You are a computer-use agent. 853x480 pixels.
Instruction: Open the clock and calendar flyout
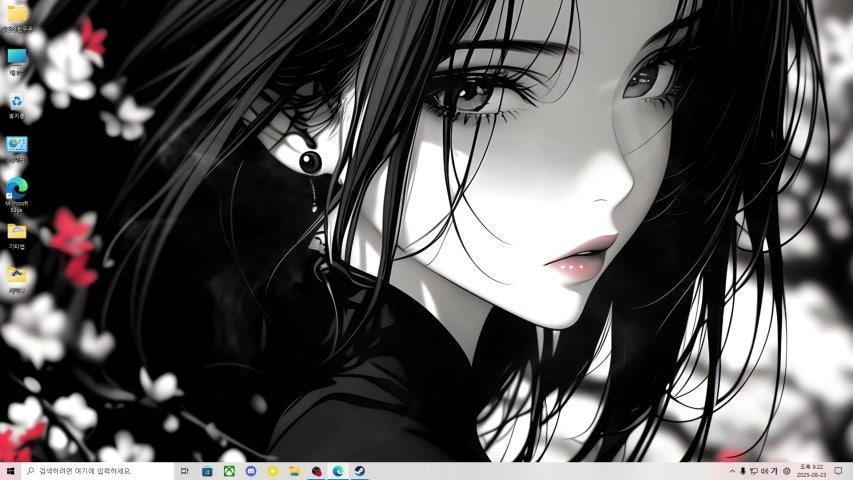[812, 471]
